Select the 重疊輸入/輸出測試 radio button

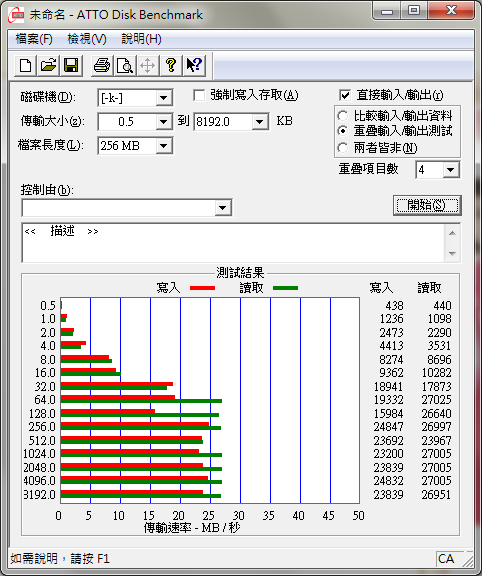(x=342, y=131)
